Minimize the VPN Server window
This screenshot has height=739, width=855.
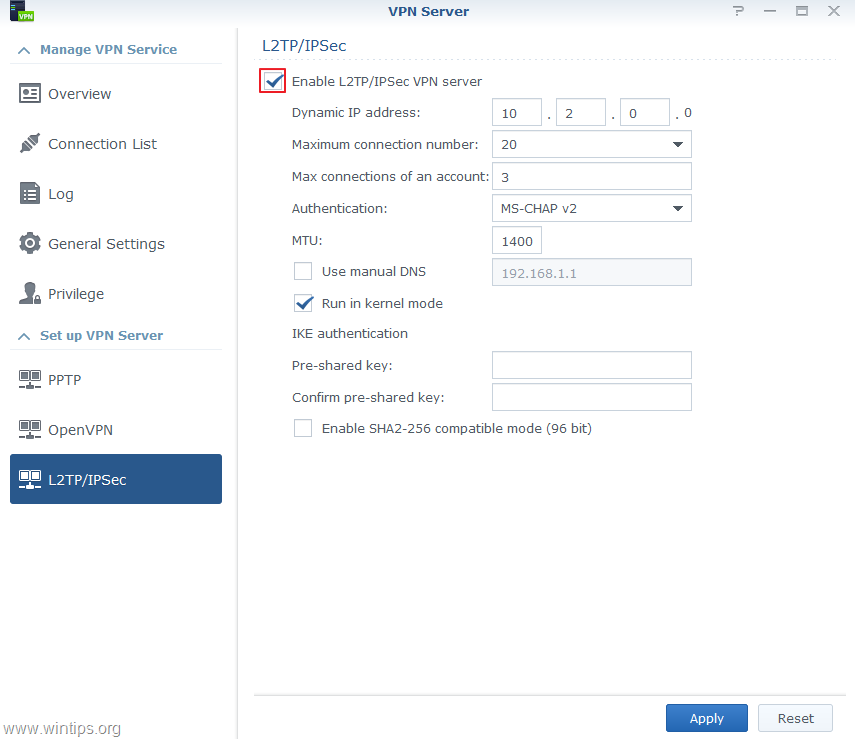point(770,11)
